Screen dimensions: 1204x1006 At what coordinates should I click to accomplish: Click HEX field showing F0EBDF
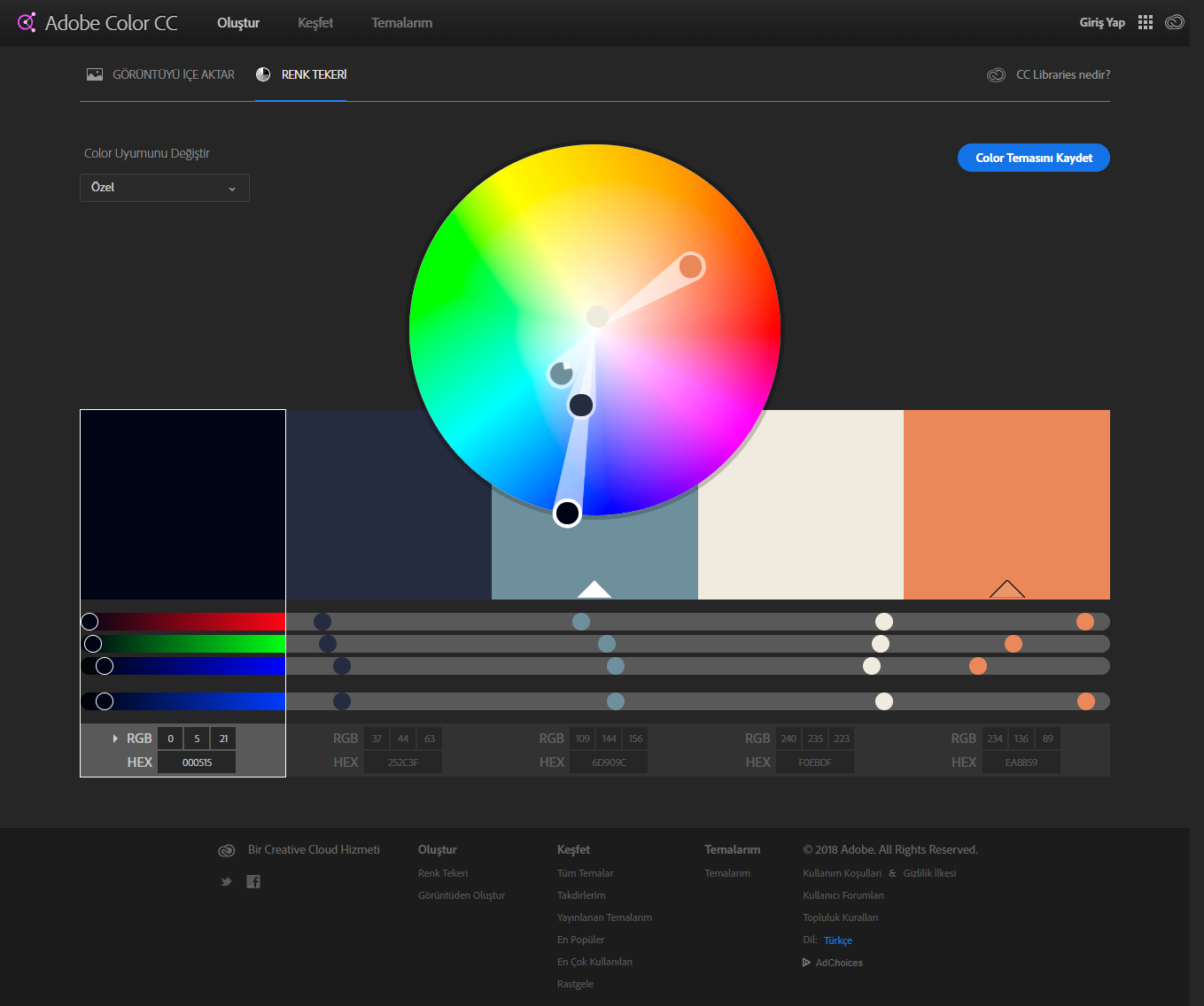815,762
